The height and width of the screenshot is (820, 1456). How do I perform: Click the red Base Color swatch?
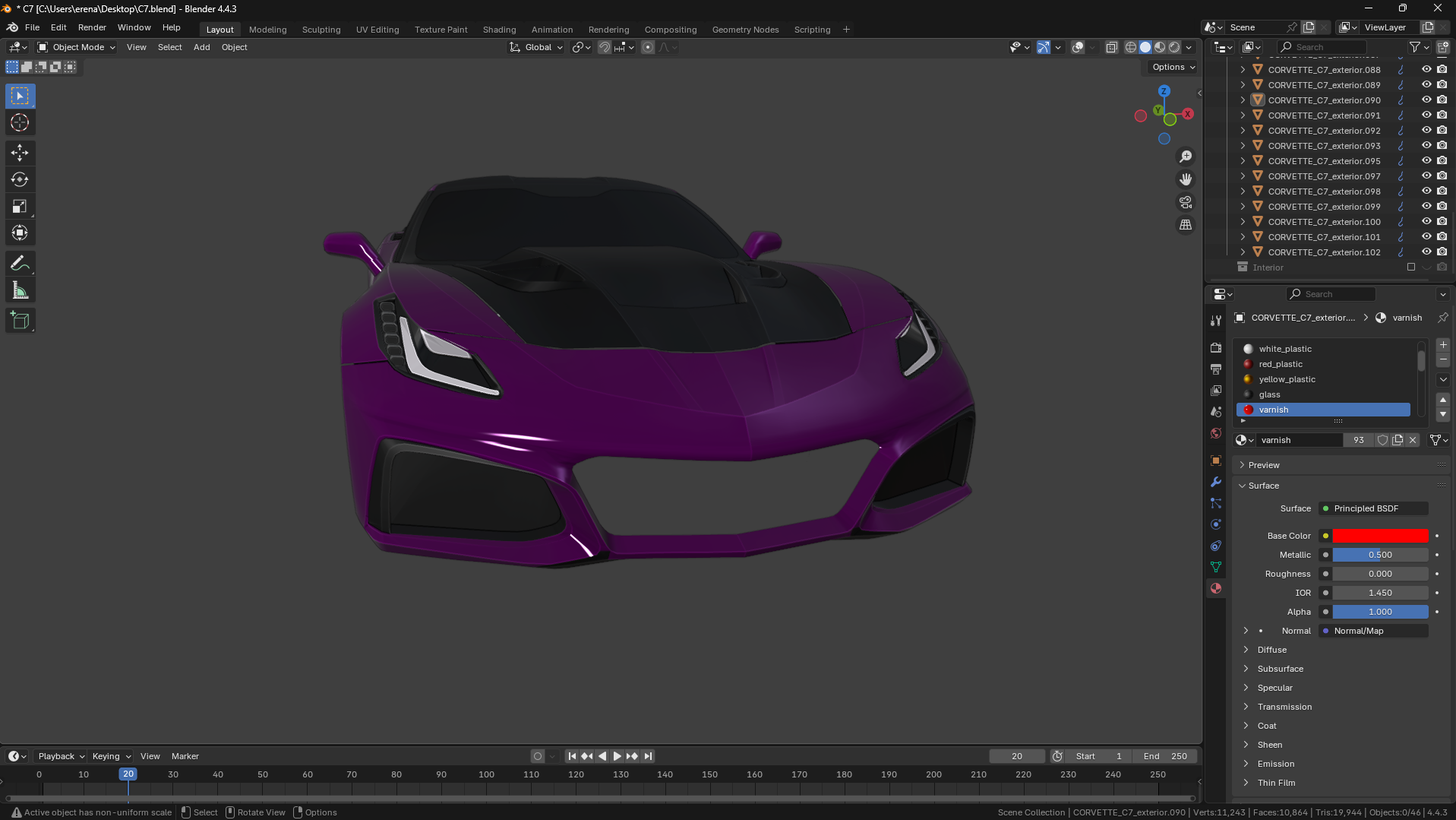[1380, 536]
